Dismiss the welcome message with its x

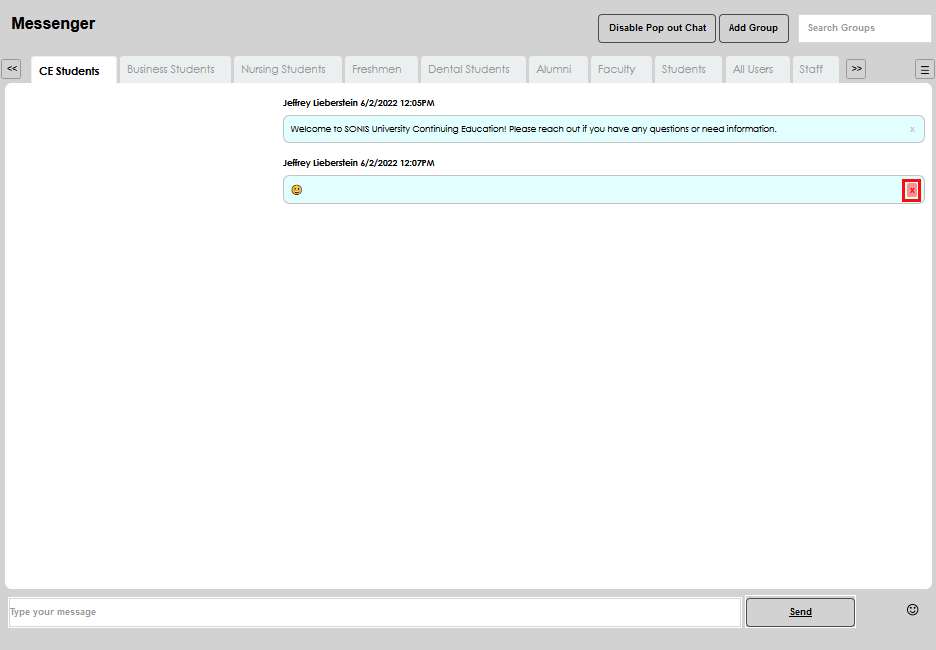click(x=911, y=129)
